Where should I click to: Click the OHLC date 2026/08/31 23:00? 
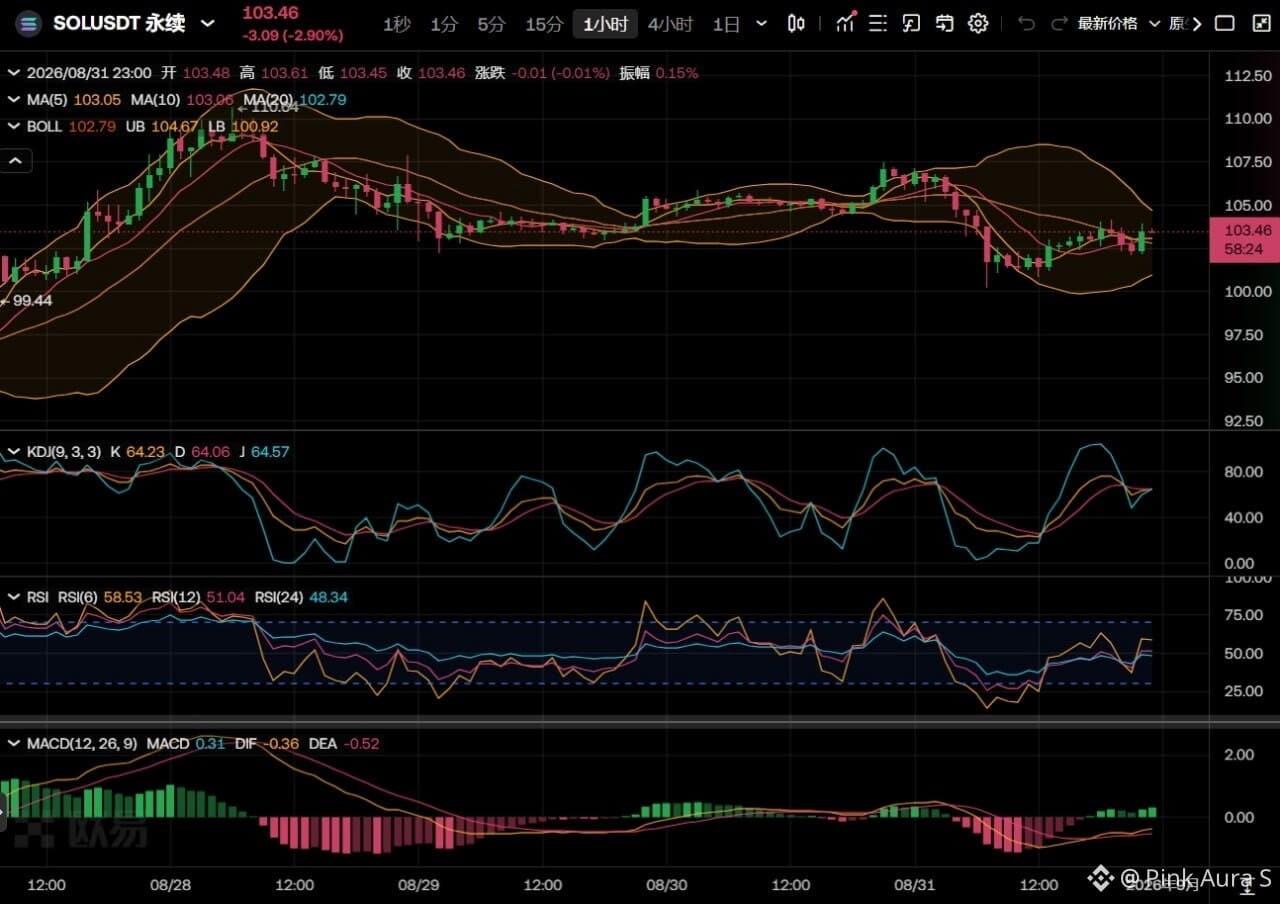89,73
